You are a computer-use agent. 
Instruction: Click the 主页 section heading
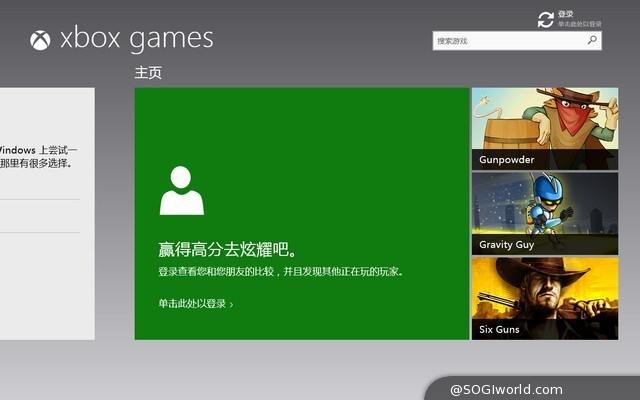148,73
